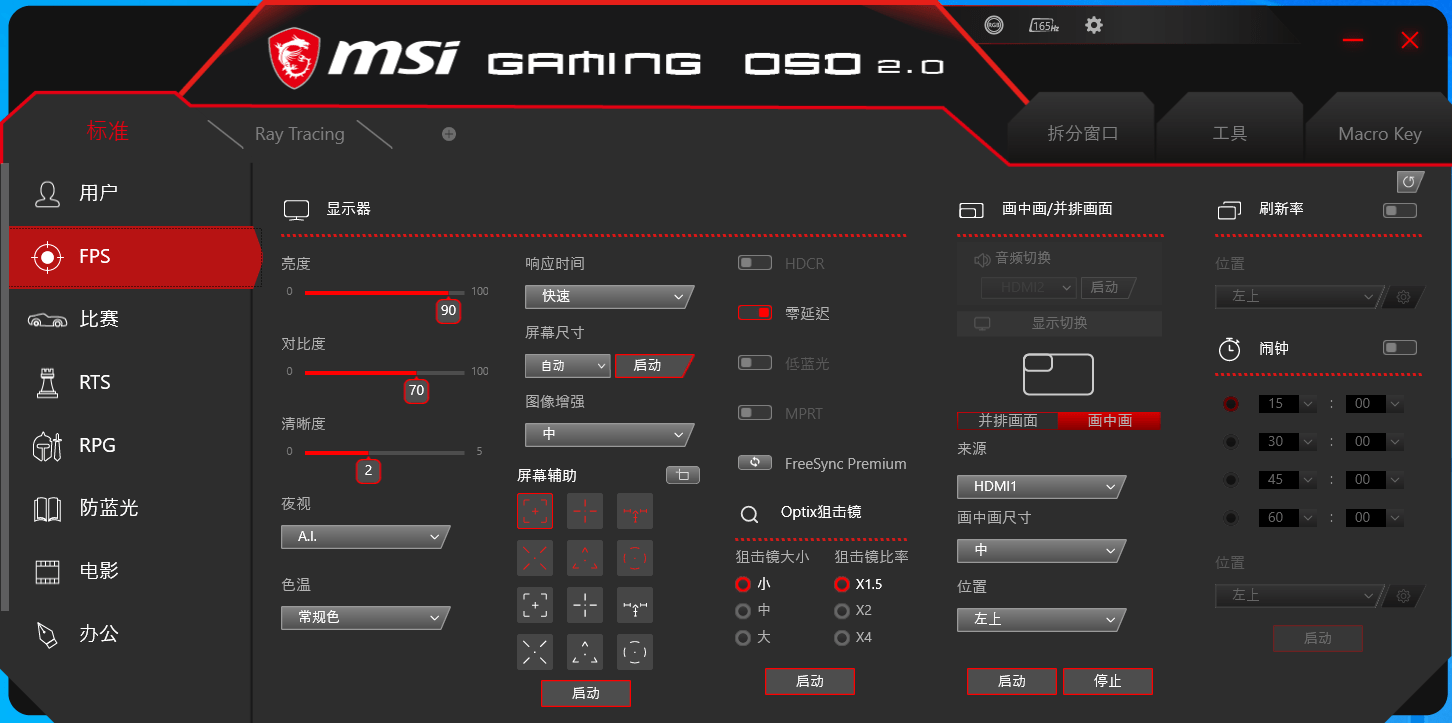The height and width of the screenshot is (723, 1452).
Task: Click 启动 under the 屏幕辅助 crosshairs
Action: 586,693
